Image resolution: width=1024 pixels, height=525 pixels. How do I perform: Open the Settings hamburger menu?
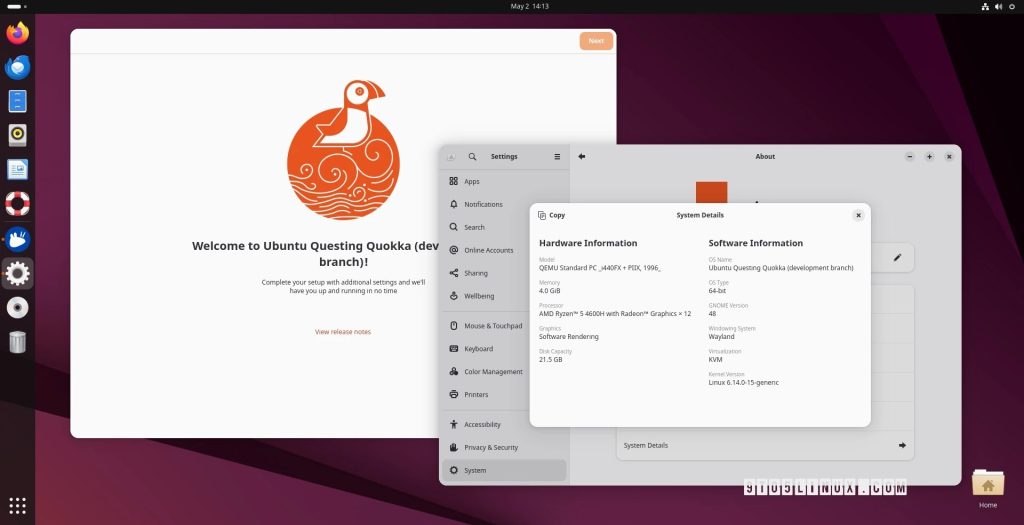click(557, 157)
